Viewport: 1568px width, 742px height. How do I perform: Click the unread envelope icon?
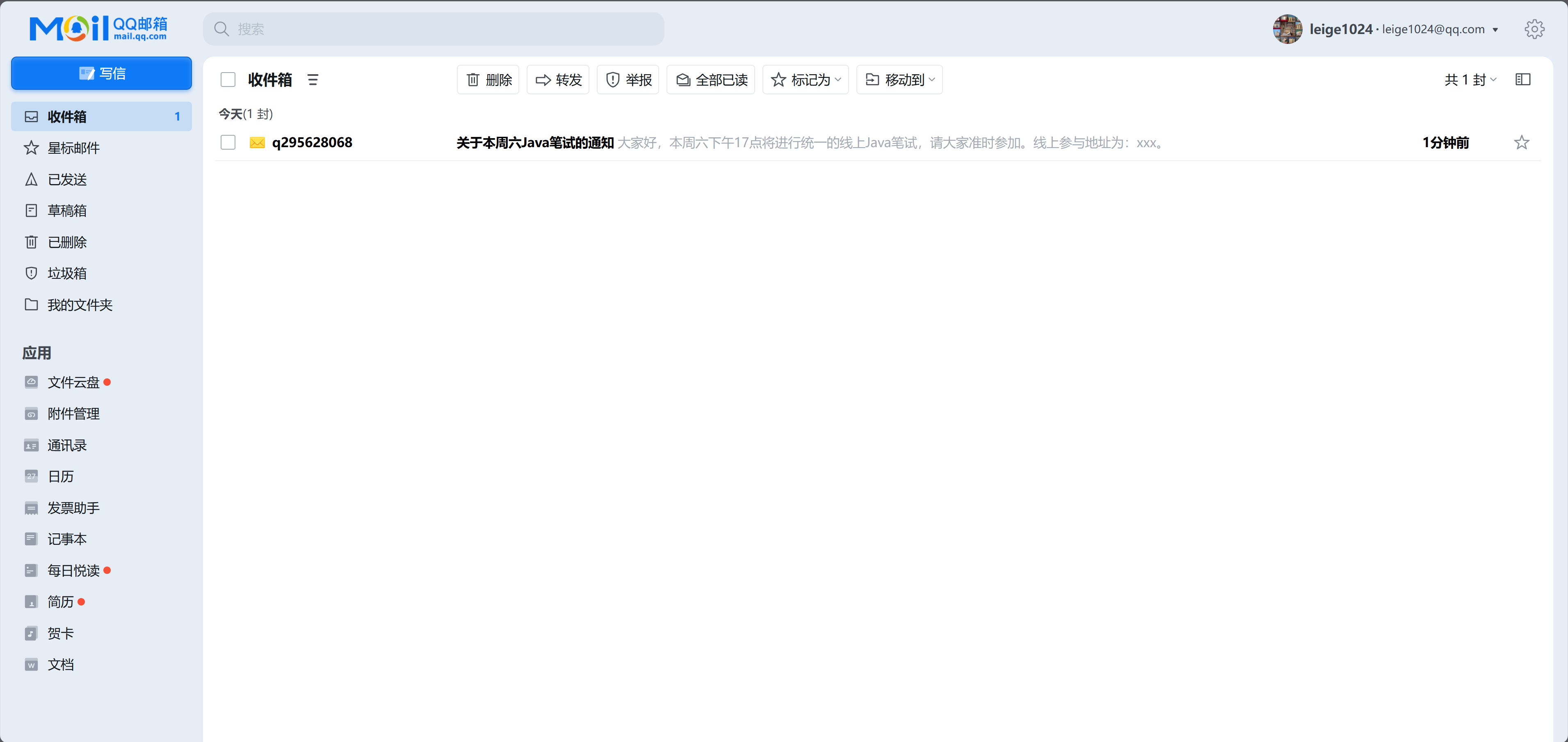(x=257, y=142)
